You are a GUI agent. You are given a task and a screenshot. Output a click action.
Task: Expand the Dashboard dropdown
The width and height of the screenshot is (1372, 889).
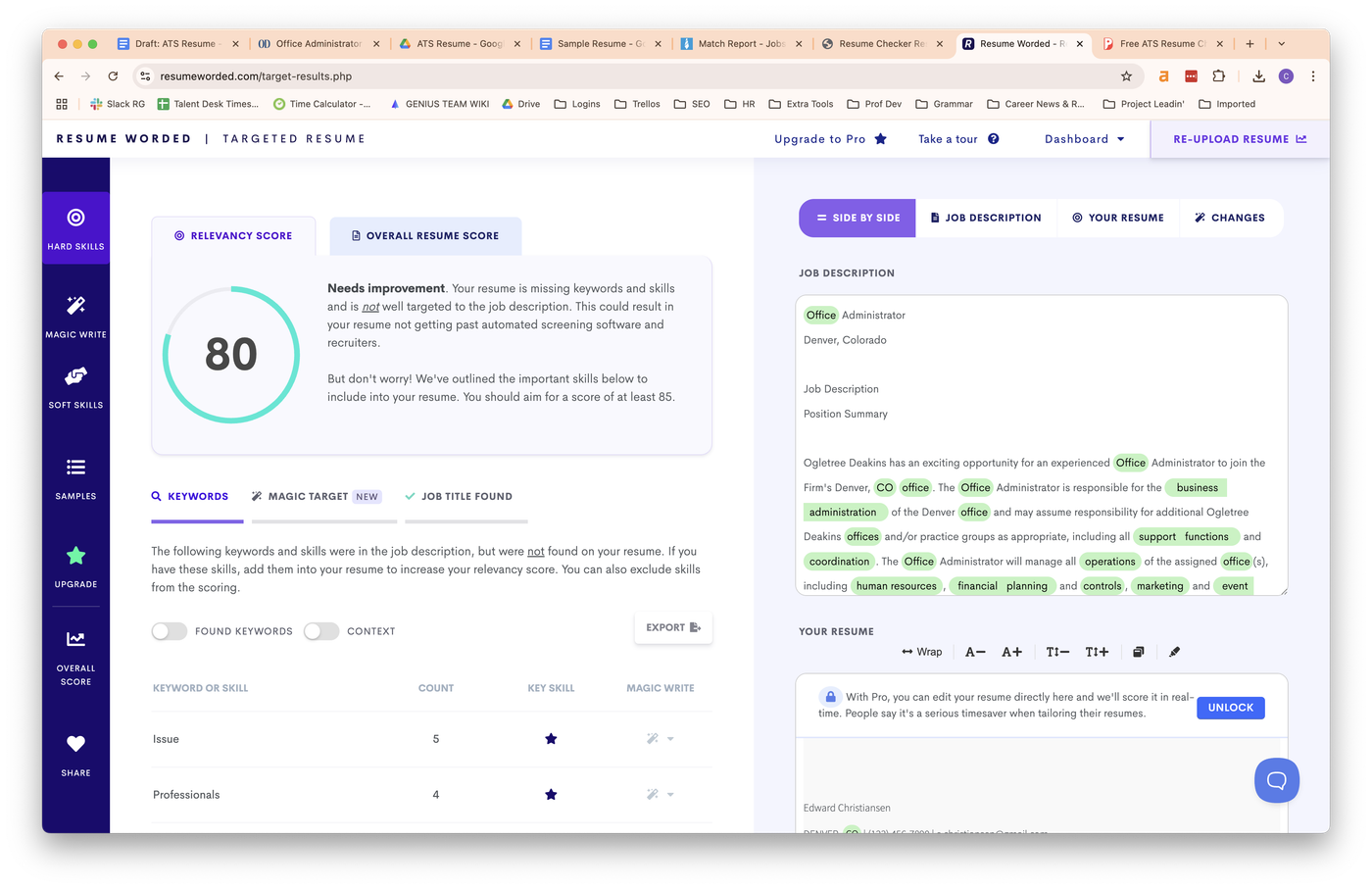click(x=1085, y=139)
